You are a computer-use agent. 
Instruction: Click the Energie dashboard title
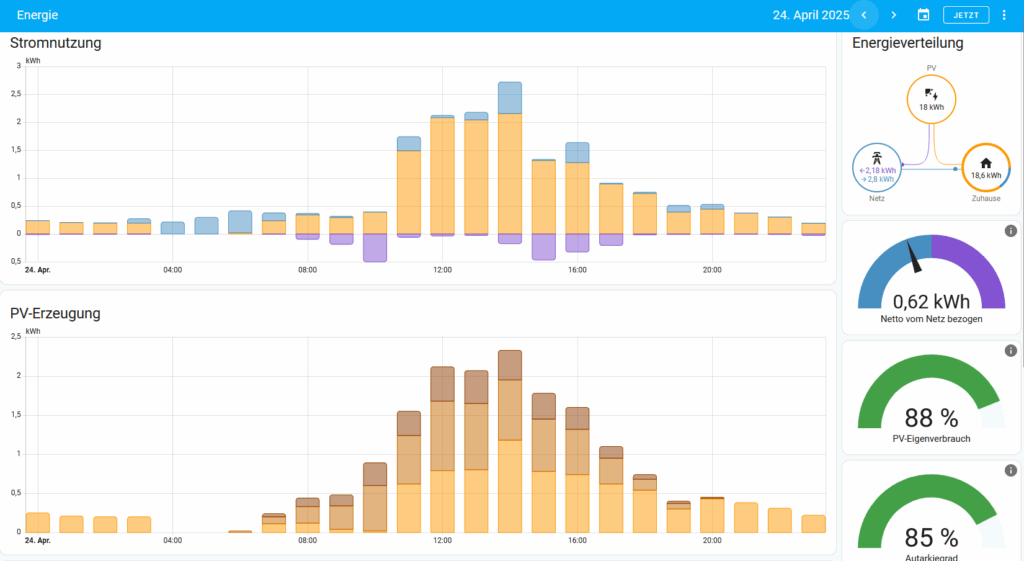pos(37,15)
